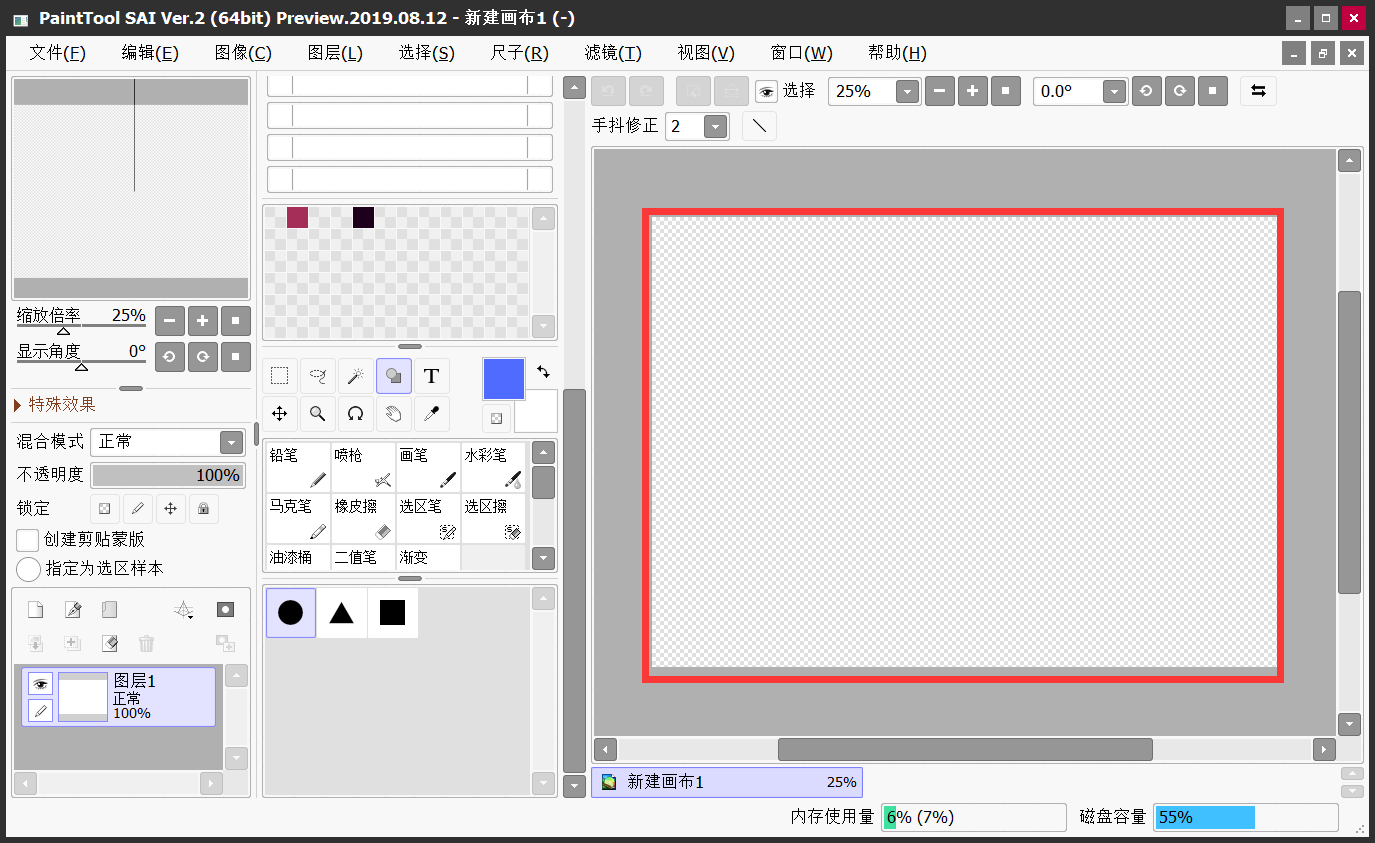Image resolution: width=1375 pixels, height=843 pixels.
Task: Open the 视图(V) menu
Action: coord(706,53)
